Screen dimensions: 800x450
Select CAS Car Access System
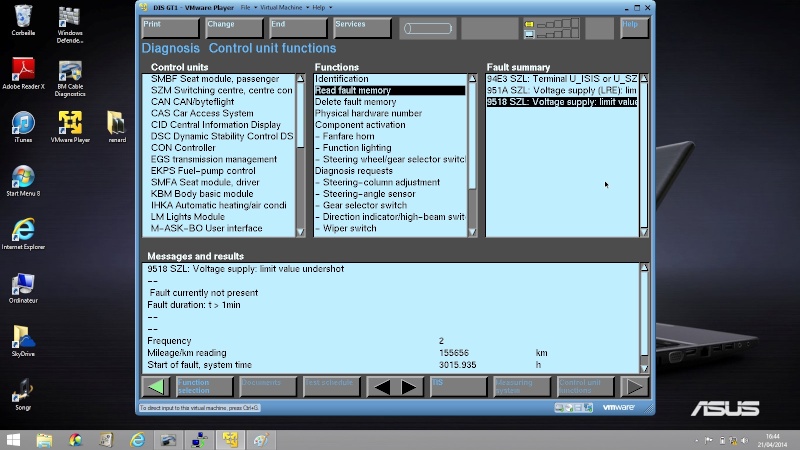click(202, 113)
